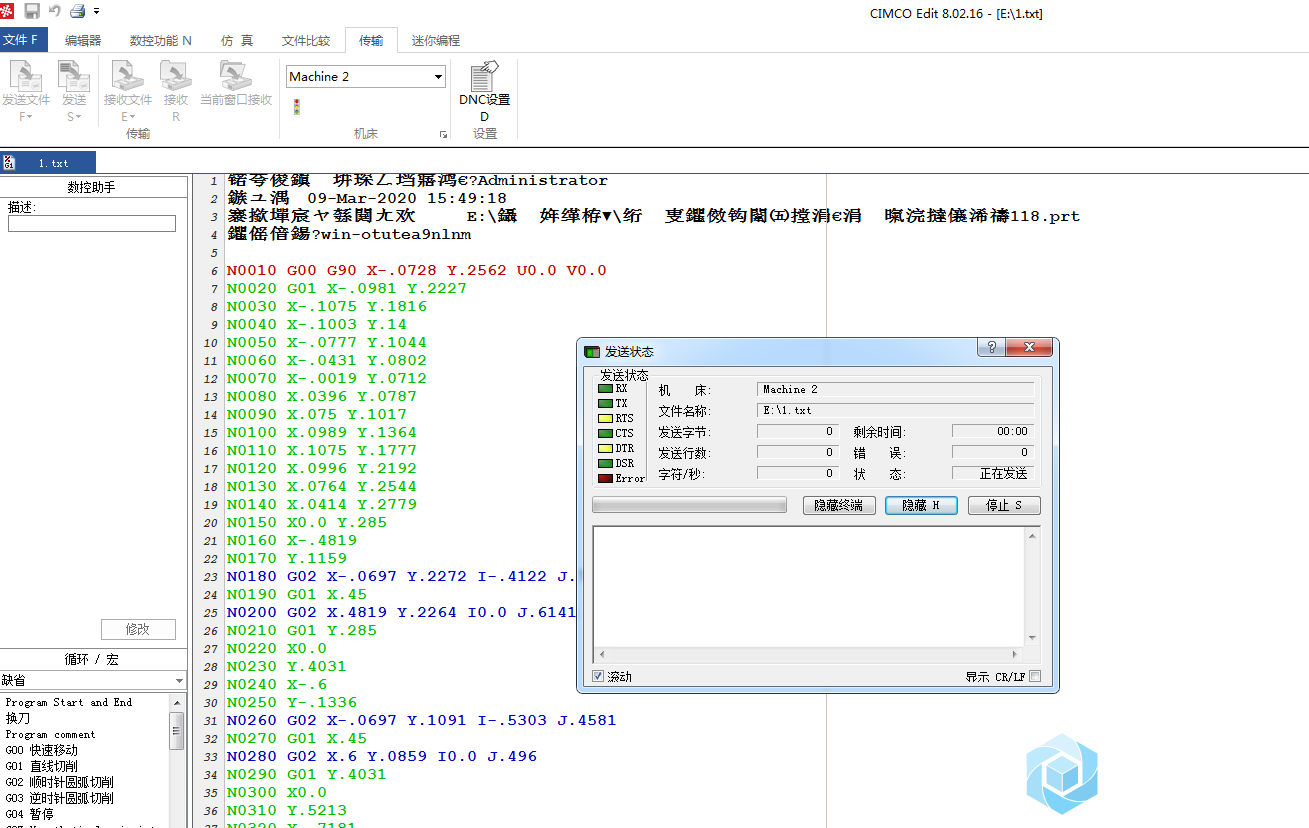
Task: Select G01 直线切削 in macro list
Action: (x=41, y=766)
